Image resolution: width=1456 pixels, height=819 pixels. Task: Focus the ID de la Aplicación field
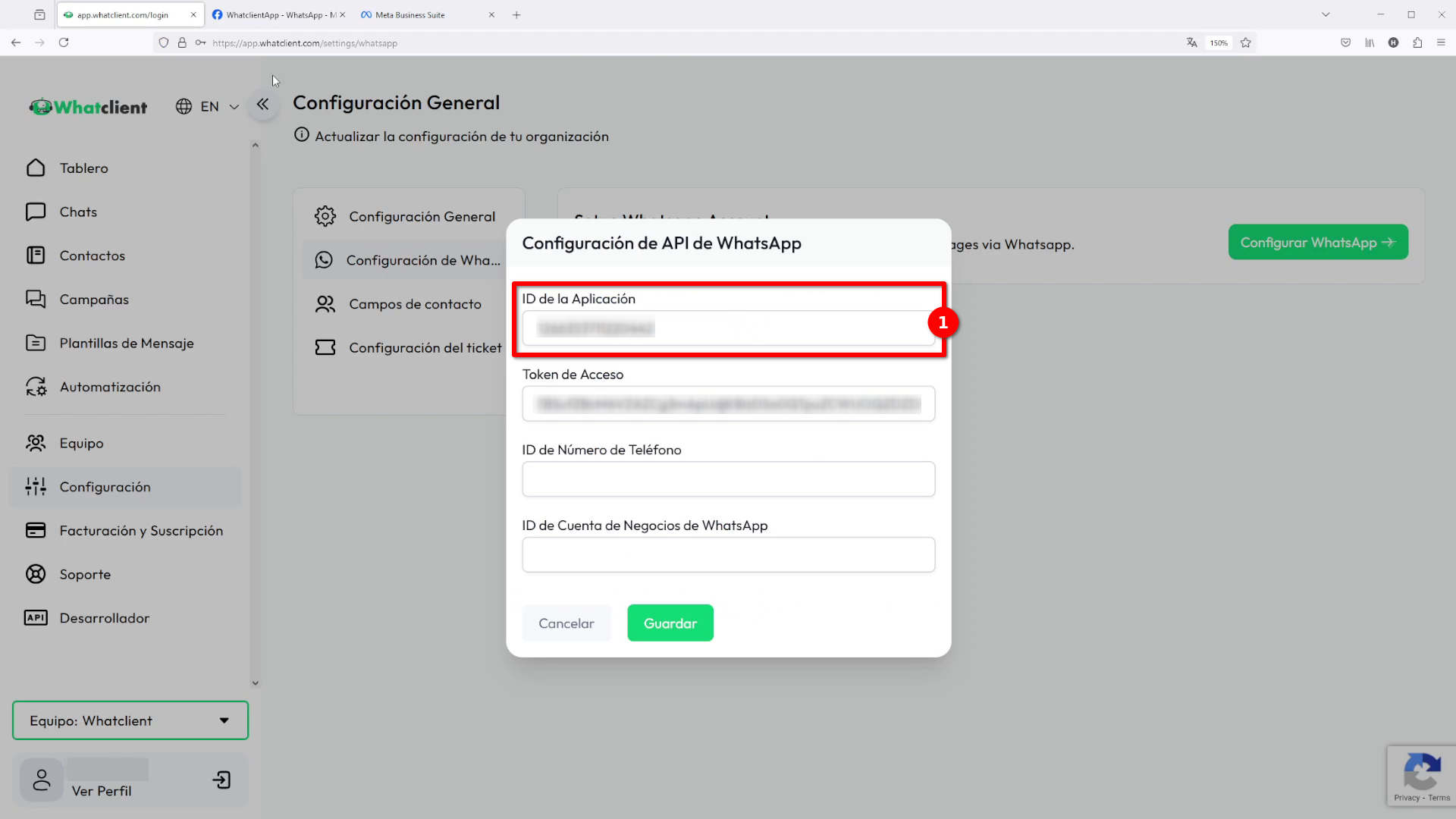(x=728, y=328)
